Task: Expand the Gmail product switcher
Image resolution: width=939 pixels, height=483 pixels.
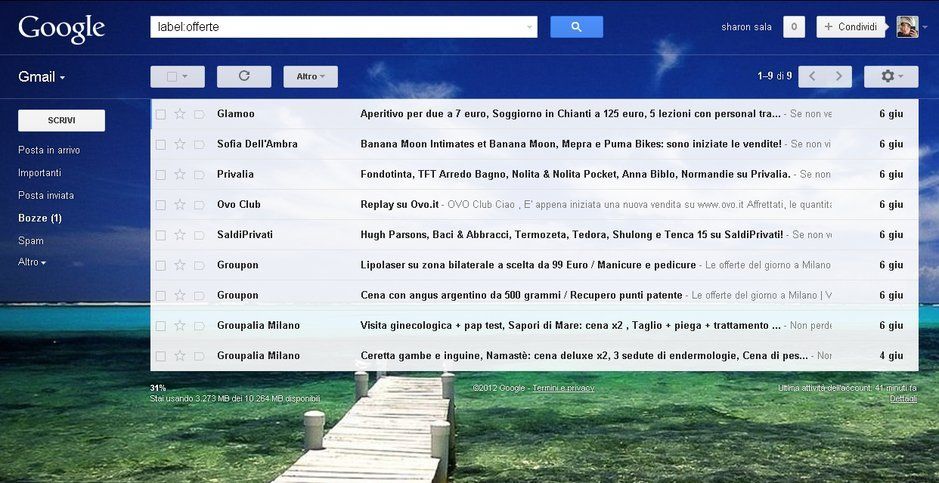Action: [41, 77]
